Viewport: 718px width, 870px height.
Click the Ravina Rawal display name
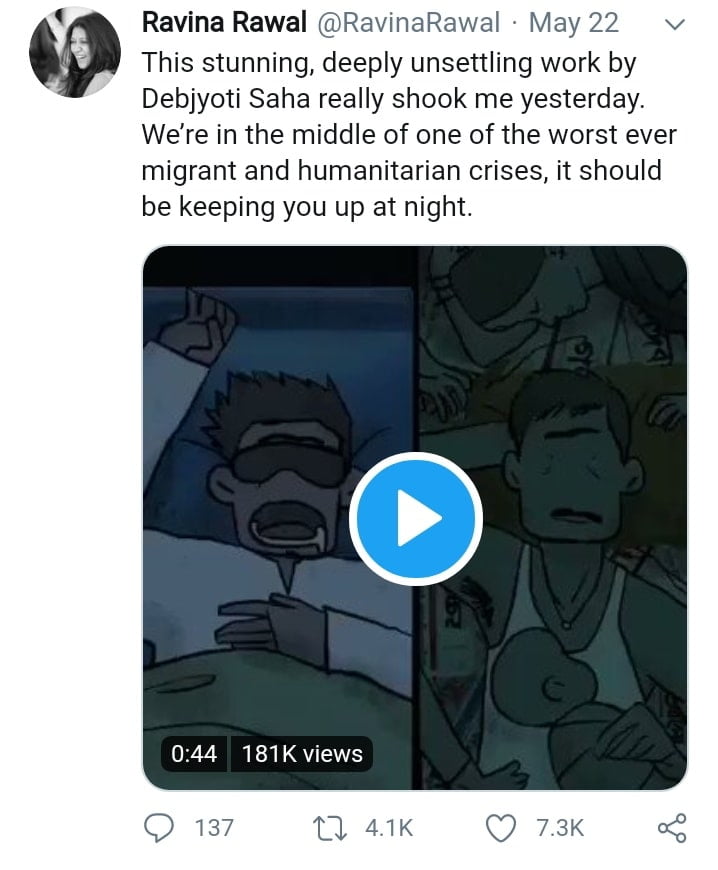tap(226, 22)
